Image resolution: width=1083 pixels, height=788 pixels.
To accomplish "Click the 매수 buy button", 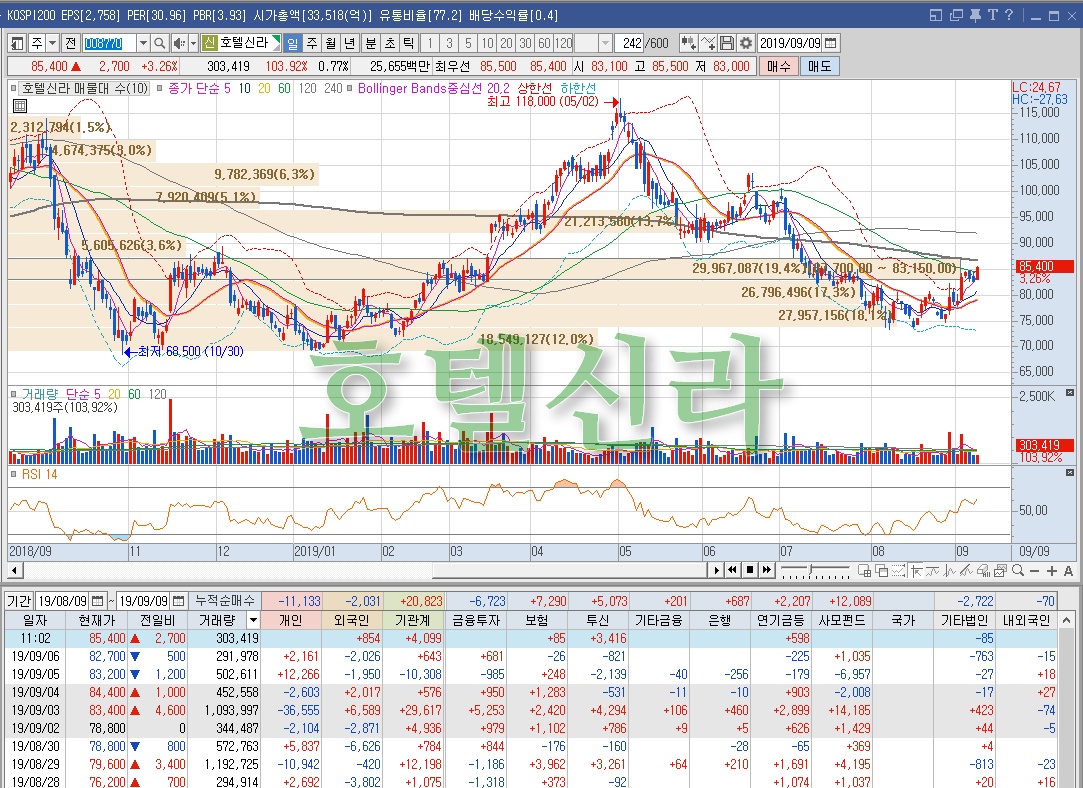I will [778, 66].
